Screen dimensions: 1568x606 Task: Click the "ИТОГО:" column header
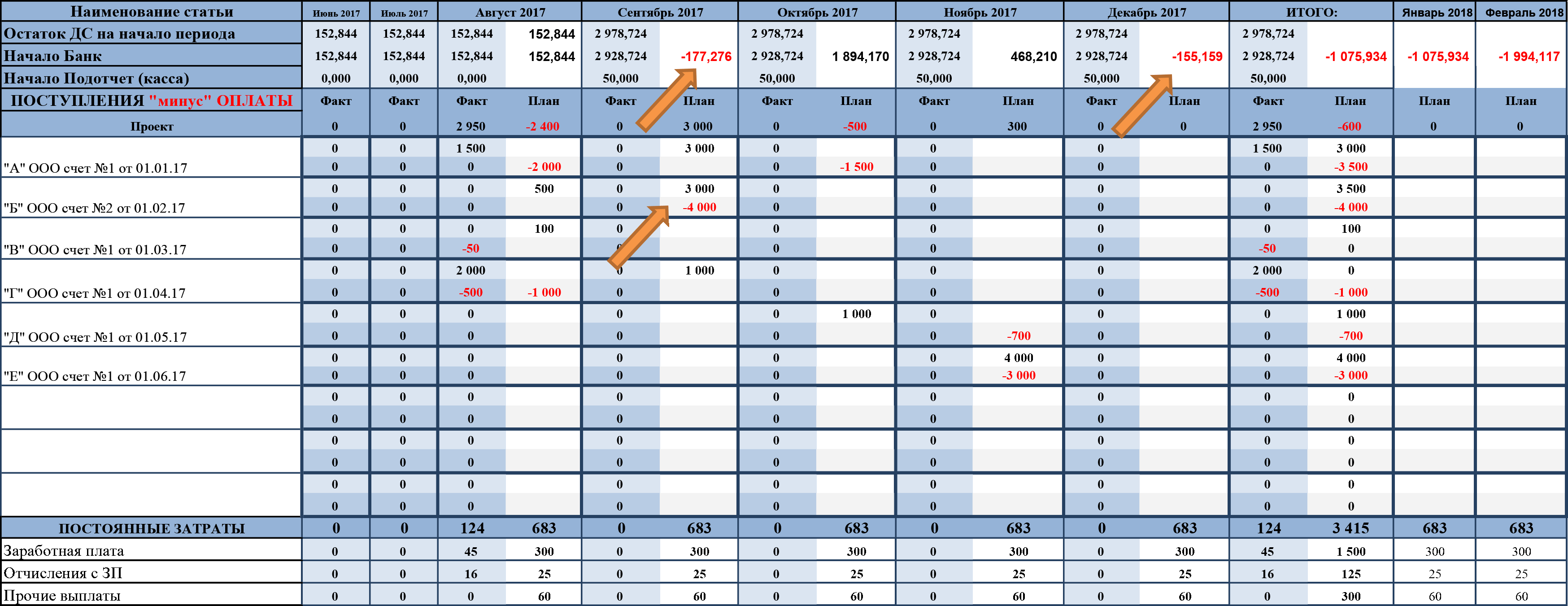1311,12
